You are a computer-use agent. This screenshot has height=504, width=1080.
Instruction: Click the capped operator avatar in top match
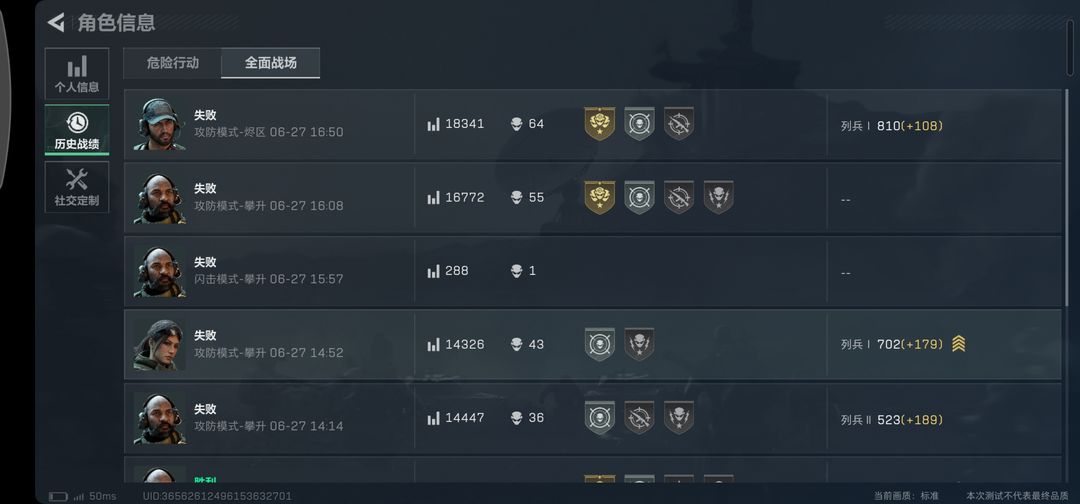point(159,125)
